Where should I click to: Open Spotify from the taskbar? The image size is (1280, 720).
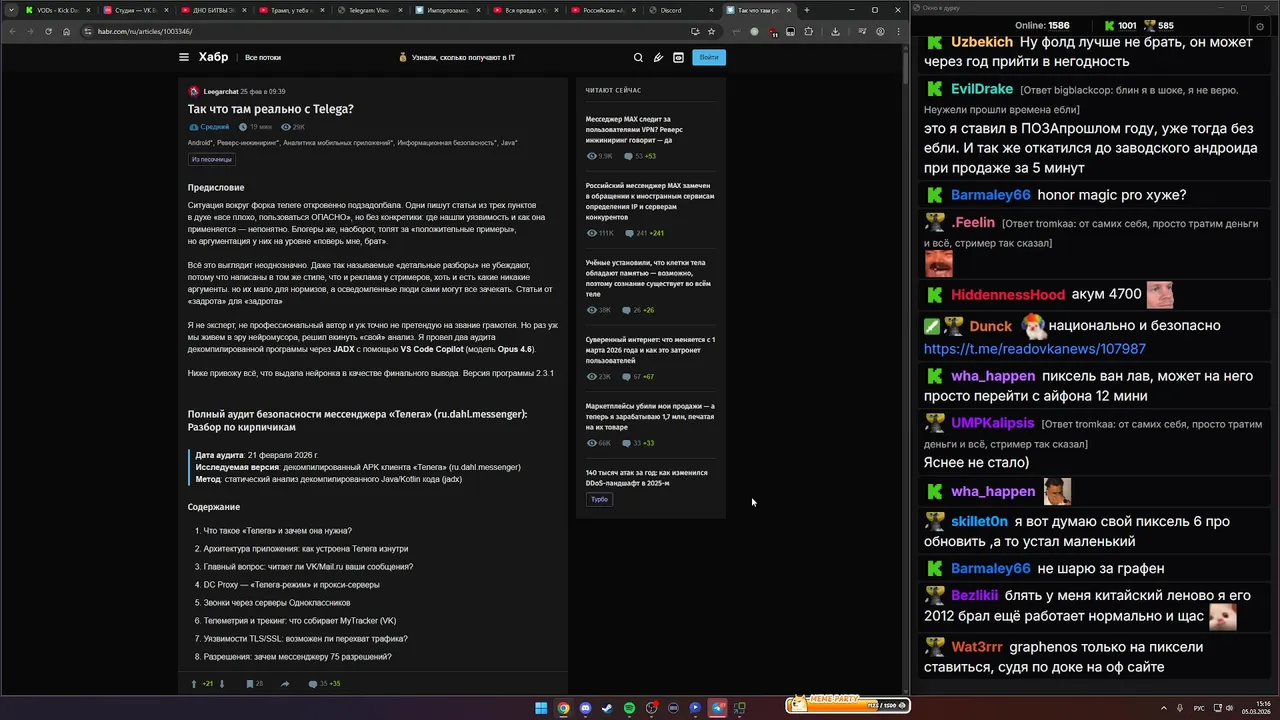tap(629, 708)
